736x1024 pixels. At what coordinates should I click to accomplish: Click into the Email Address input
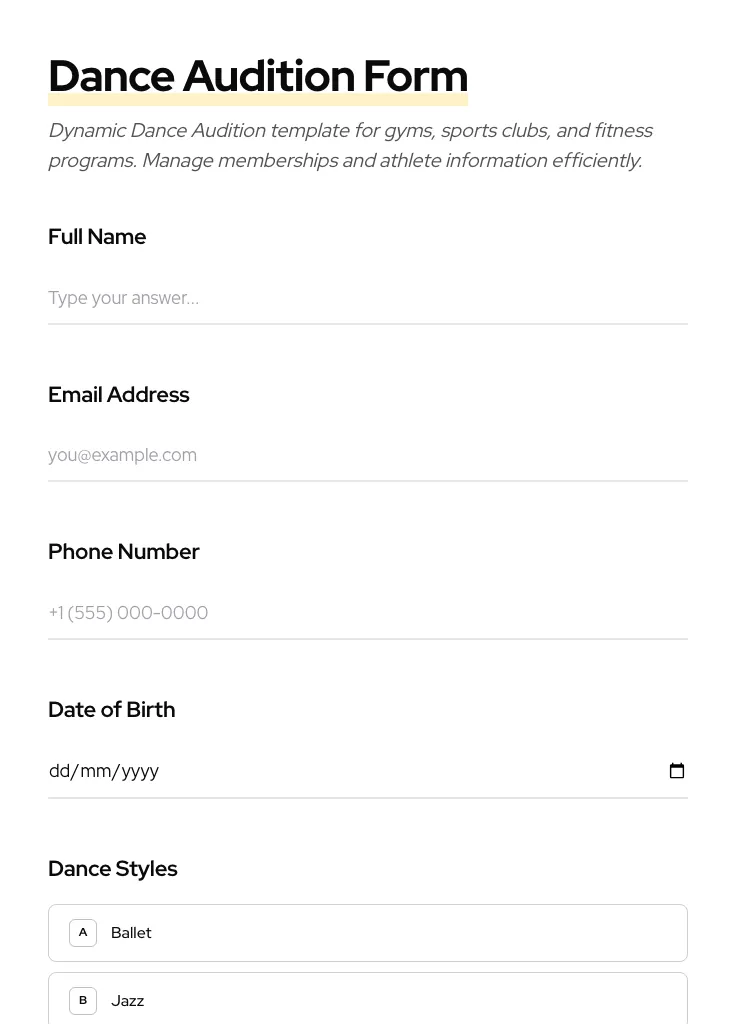click(x=367, y=455)
